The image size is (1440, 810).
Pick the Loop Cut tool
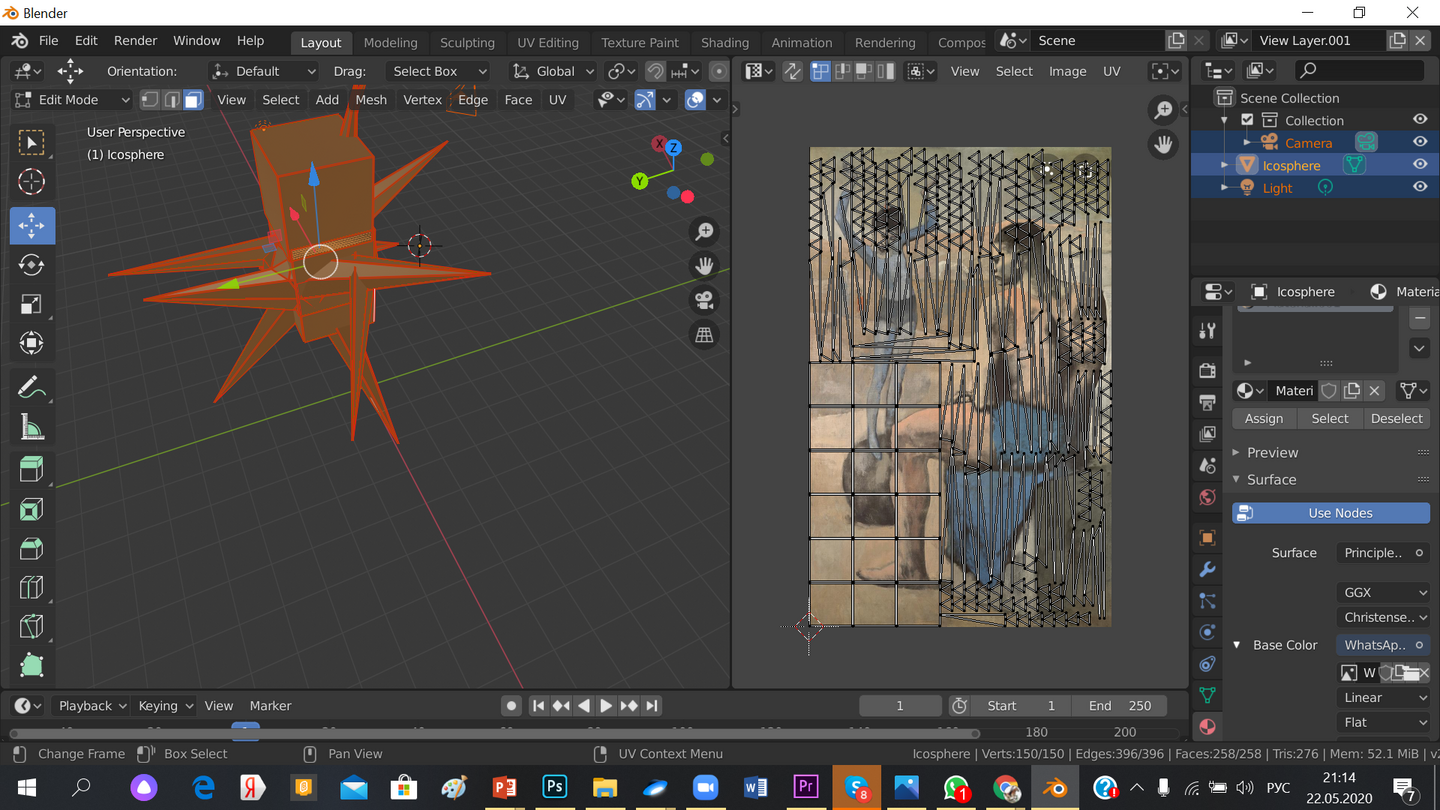point(32,588)
